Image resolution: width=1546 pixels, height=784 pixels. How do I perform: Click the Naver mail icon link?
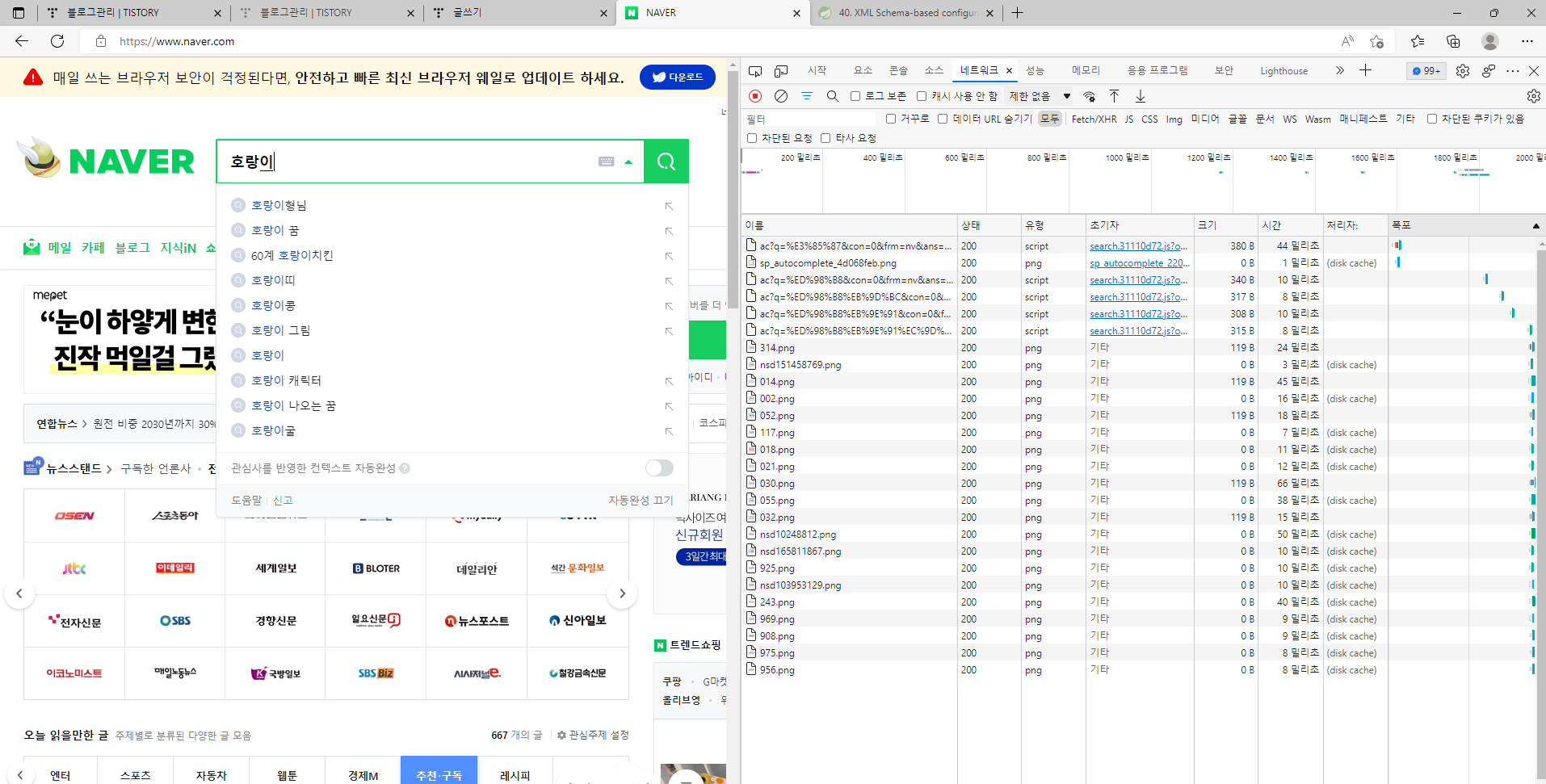[x=32, y=247]
